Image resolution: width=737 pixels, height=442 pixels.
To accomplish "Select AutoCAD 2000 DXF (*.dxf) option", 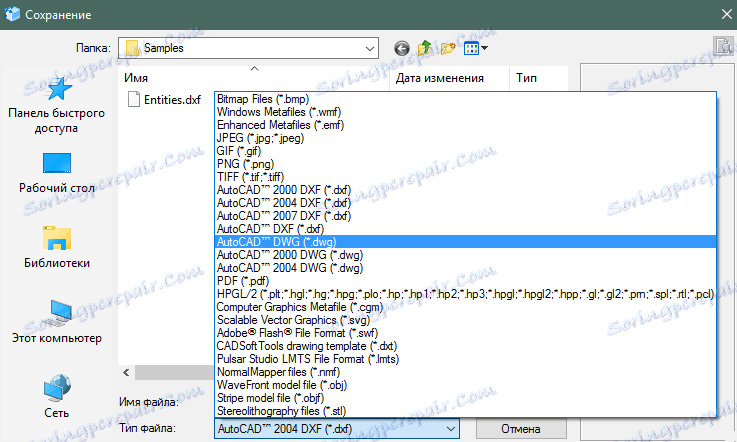I will coord(465,190).
